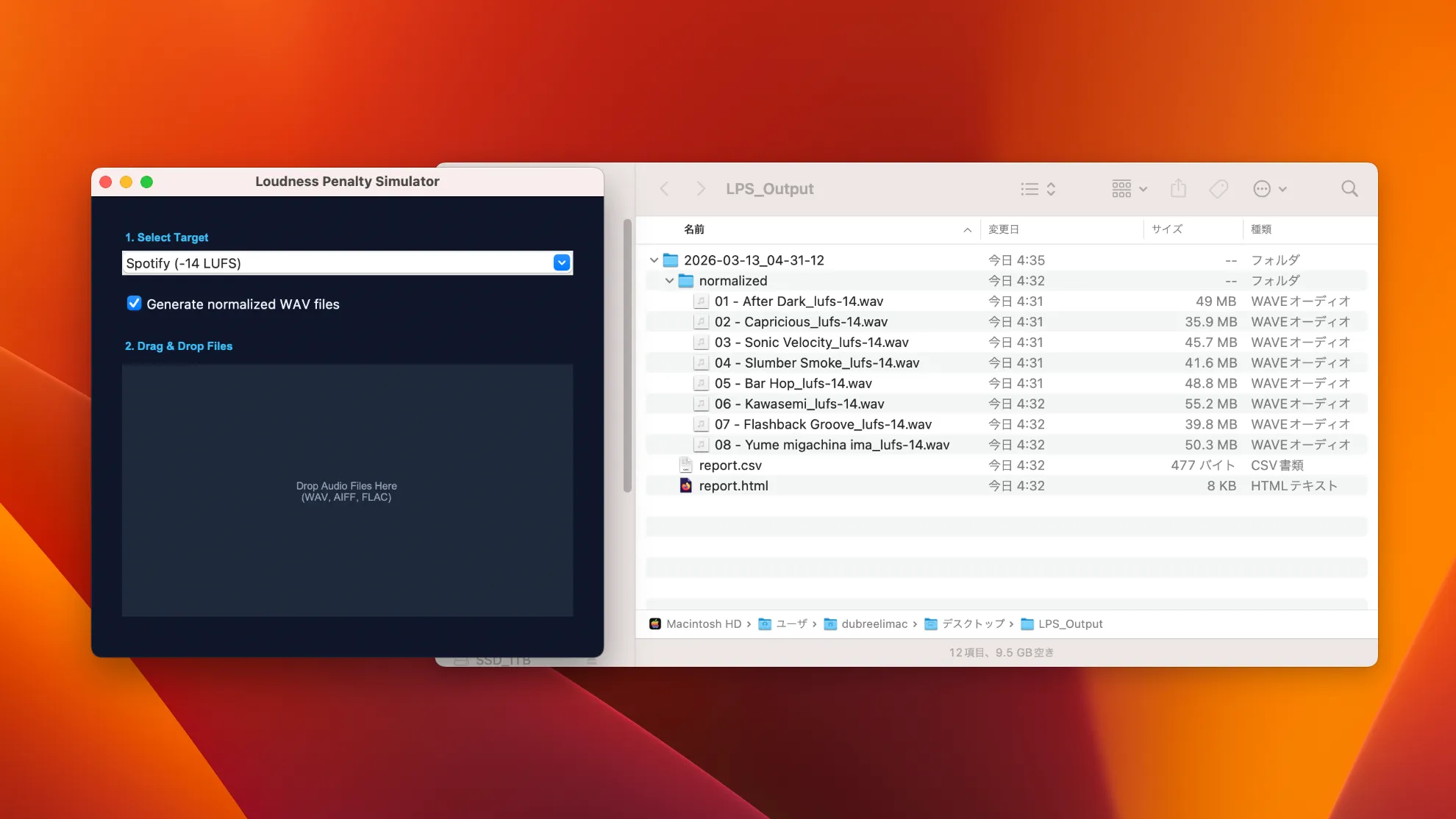
Task: Open the More actions (ellipsis) menu icon
Action: click(x=1263, y=188)
